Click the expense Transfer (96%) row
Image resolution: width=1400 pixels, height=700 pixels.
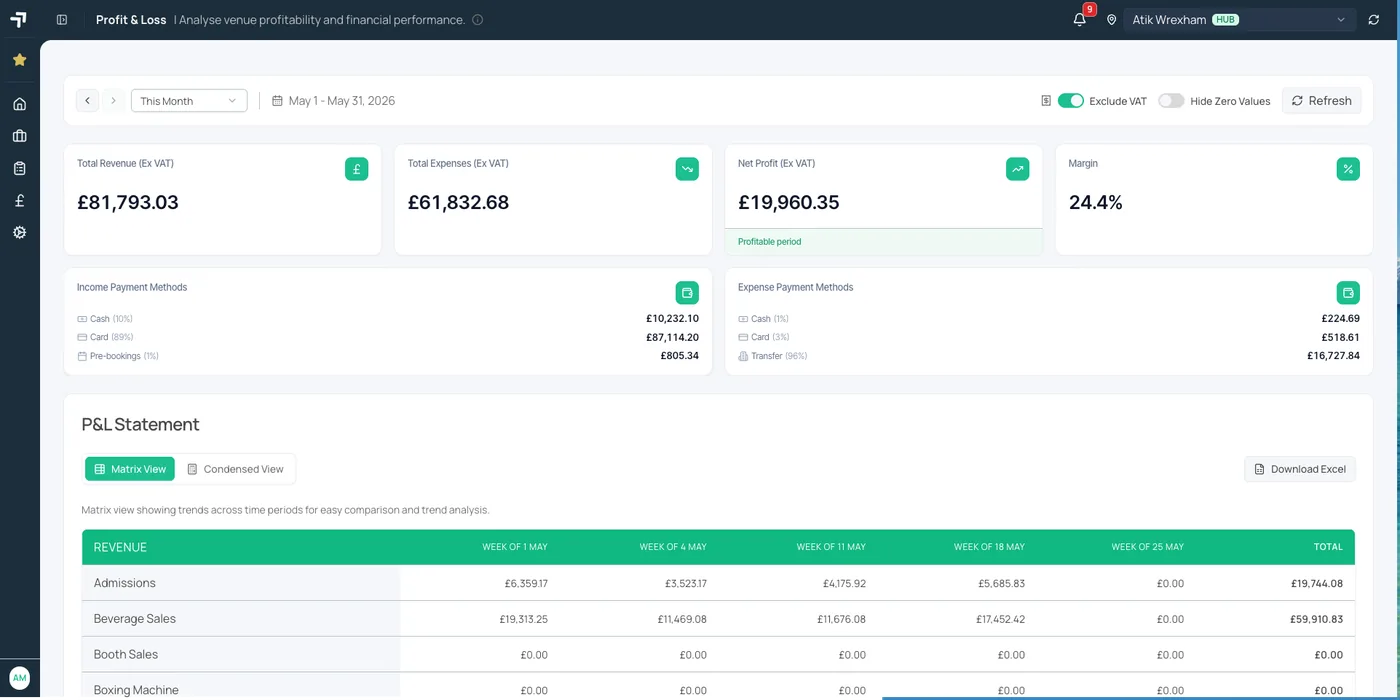point(1049,356)
